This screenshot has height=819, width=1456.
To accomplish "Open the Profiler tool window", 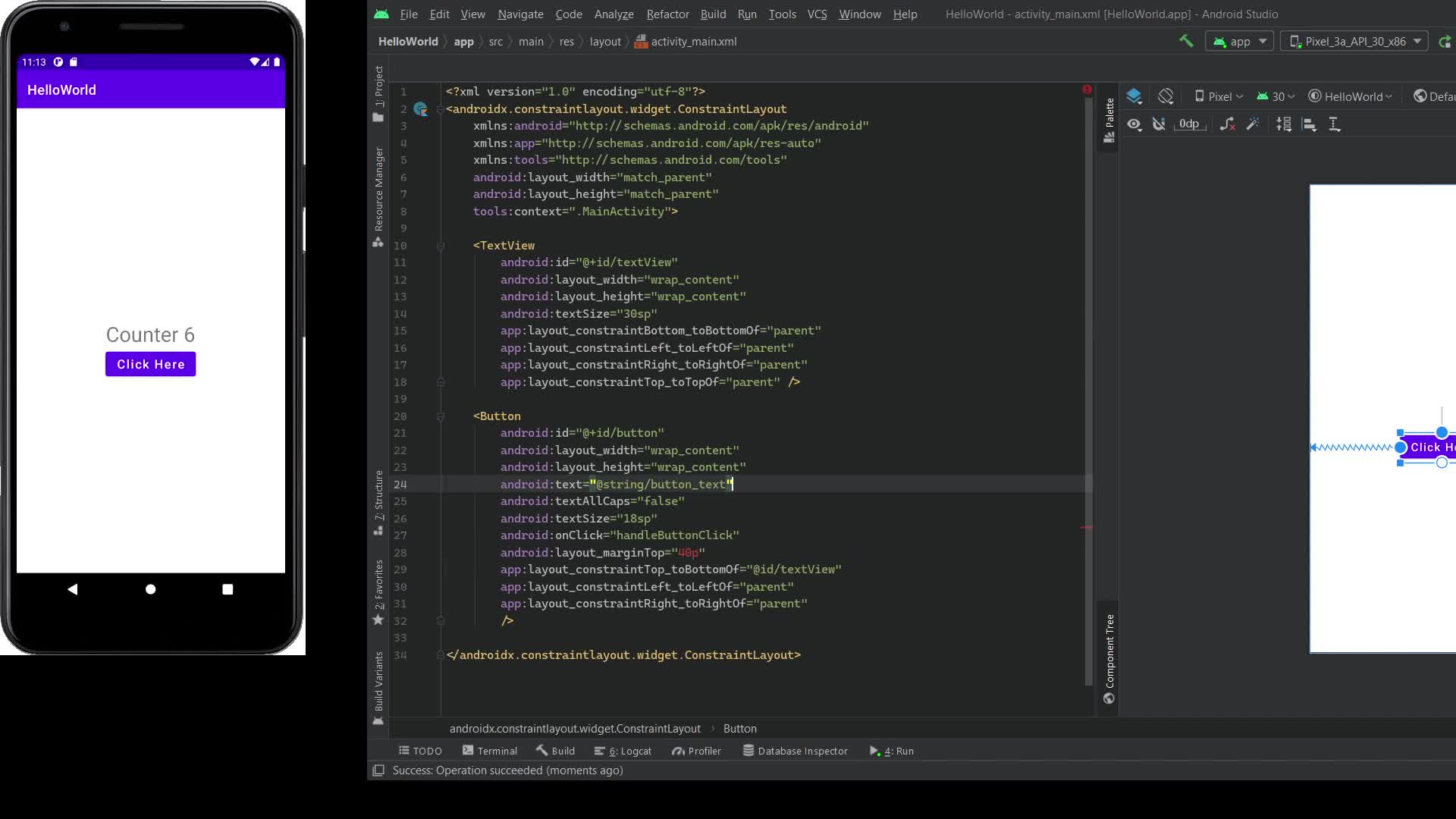I will (x=695, y=751).
